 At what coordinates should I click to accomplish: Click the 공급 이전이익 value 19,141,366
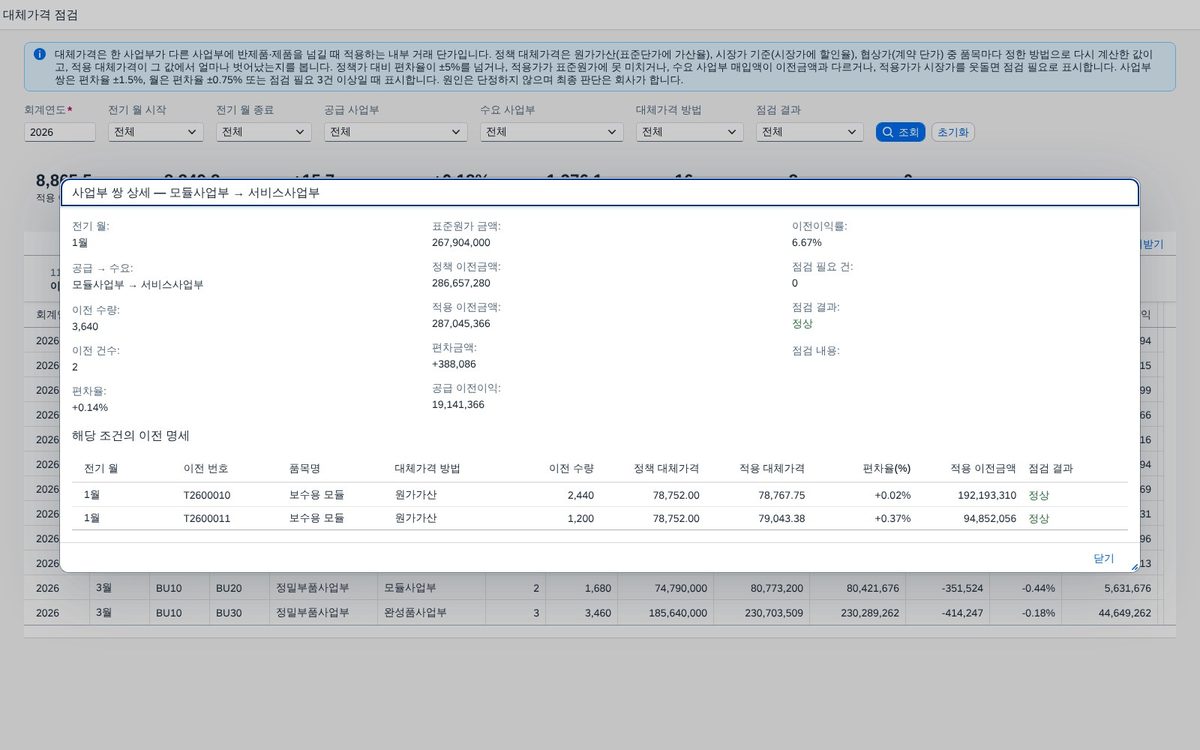(458, 405)
